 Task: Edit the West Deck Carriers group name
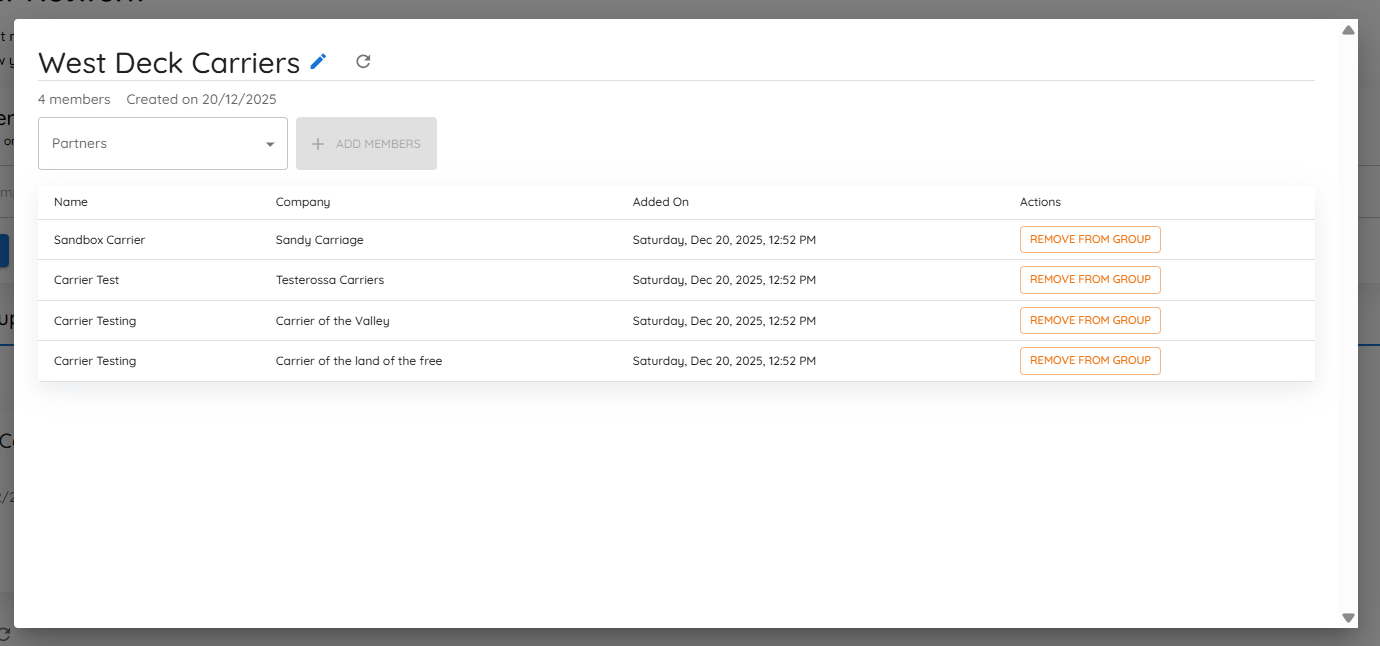click(x=318, y=62)
